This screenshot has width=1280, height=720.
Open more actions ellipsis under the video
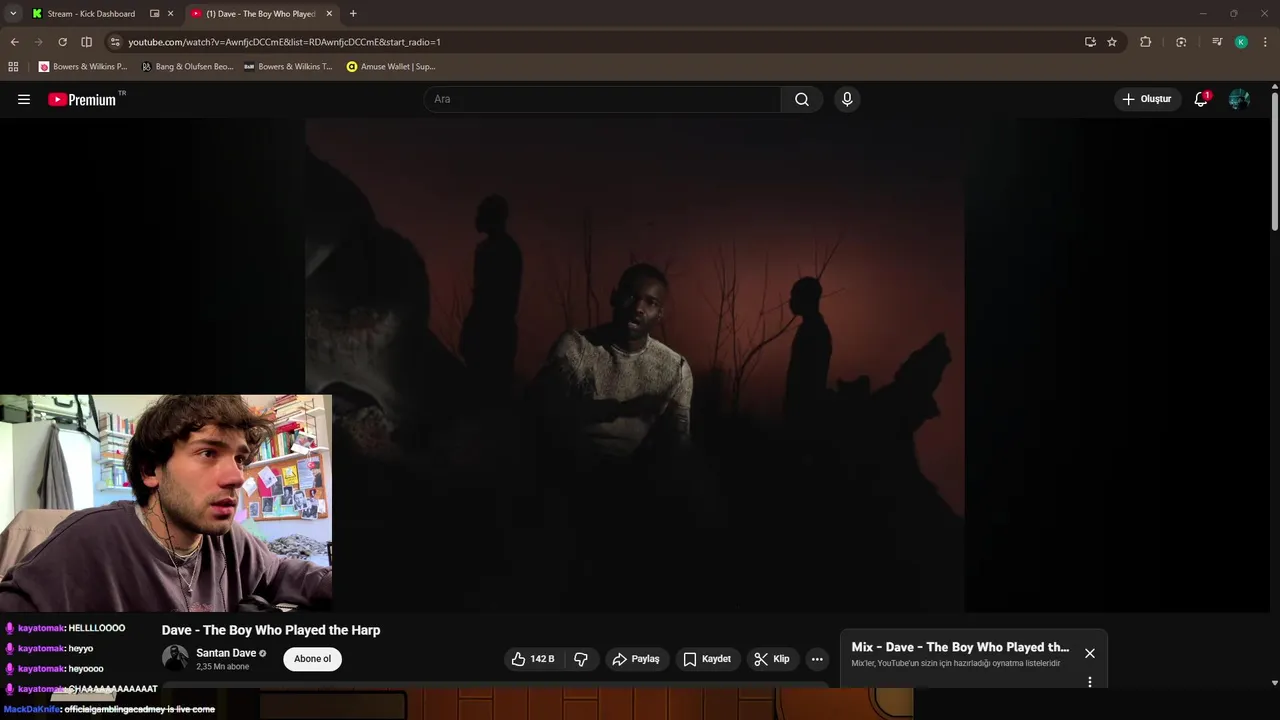tap(817, 659)
